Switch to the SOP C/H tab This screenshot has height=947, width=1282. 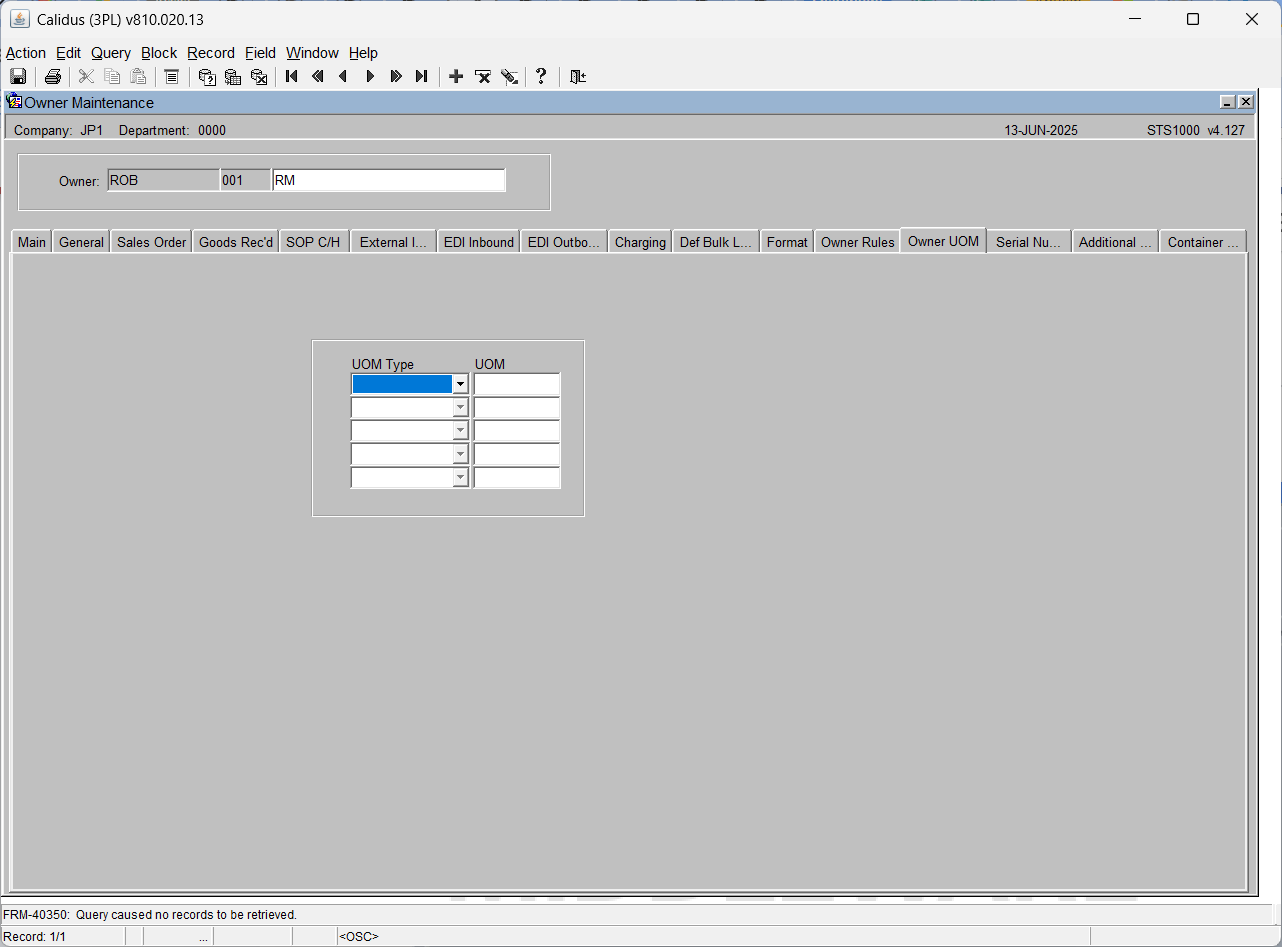[314, 242]
